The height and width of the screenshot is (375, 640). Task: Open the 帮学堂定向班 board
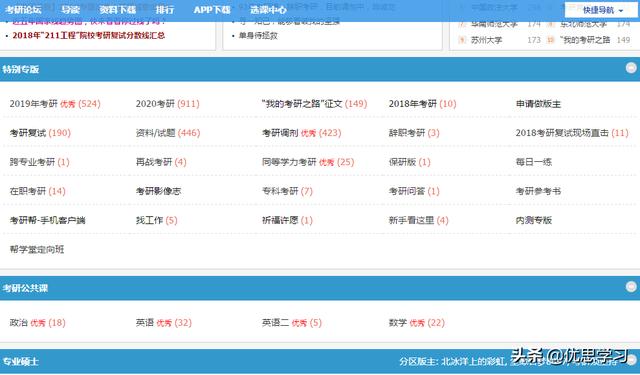click(37, 249)
